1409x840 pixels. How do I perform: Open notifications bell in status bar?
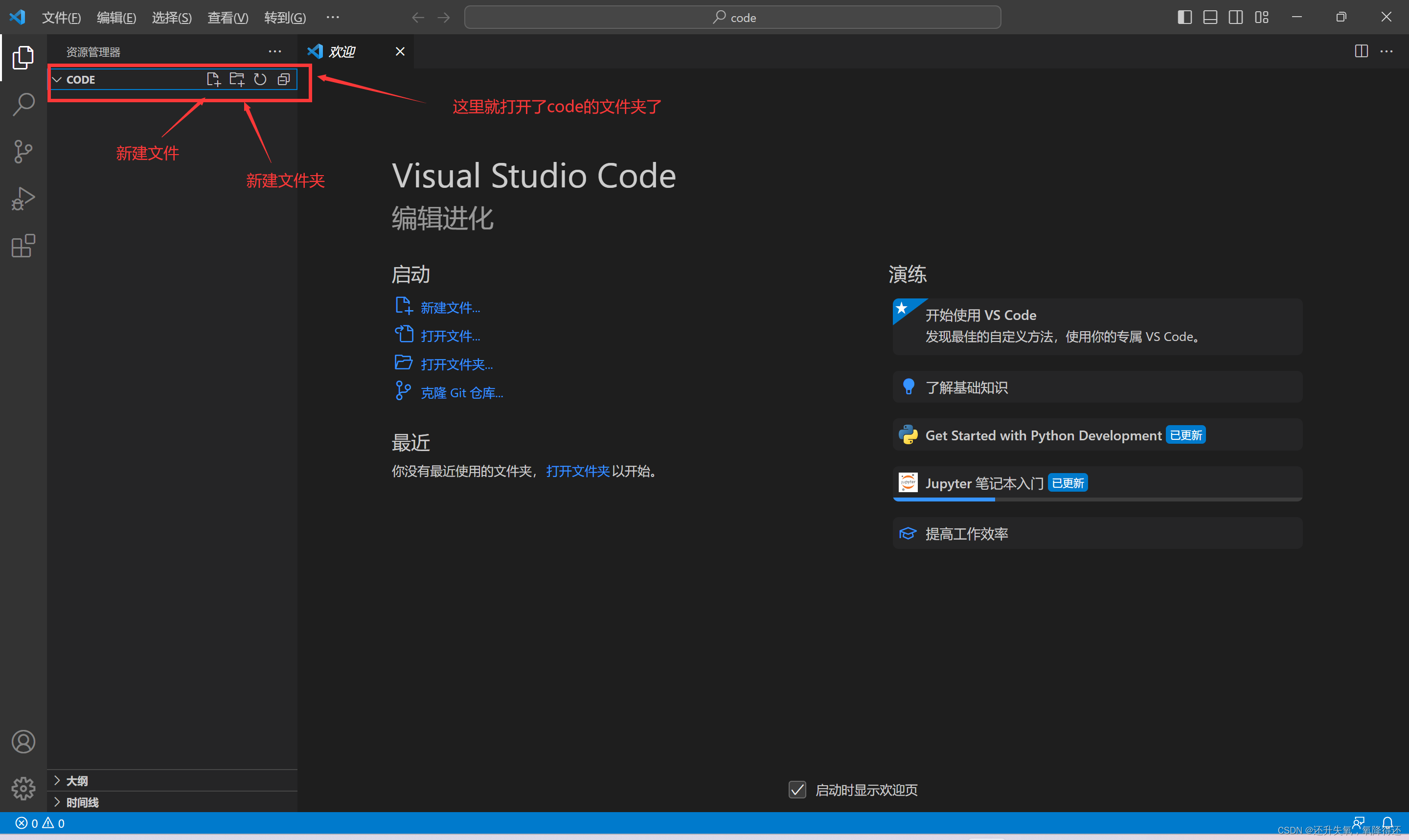point(1387,822)
